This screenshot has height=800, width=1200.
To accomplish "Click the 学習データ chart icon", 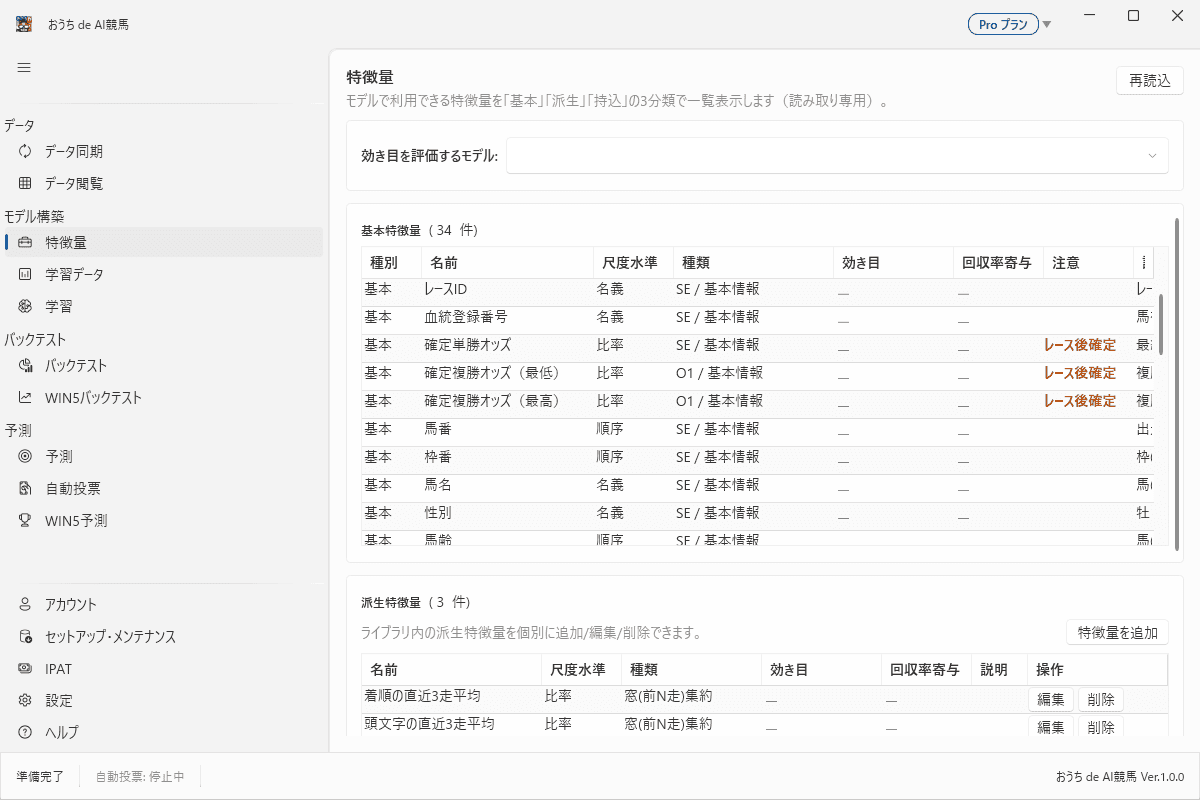I will click(x=25, y=274).
